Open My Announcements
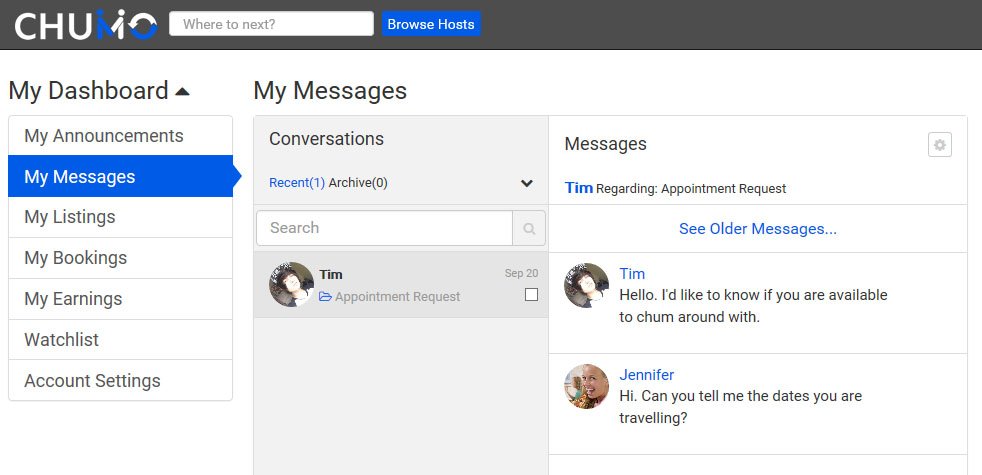The height and width of the screenshot is (475, 982). pyautogui.click(x=120, y=136)
